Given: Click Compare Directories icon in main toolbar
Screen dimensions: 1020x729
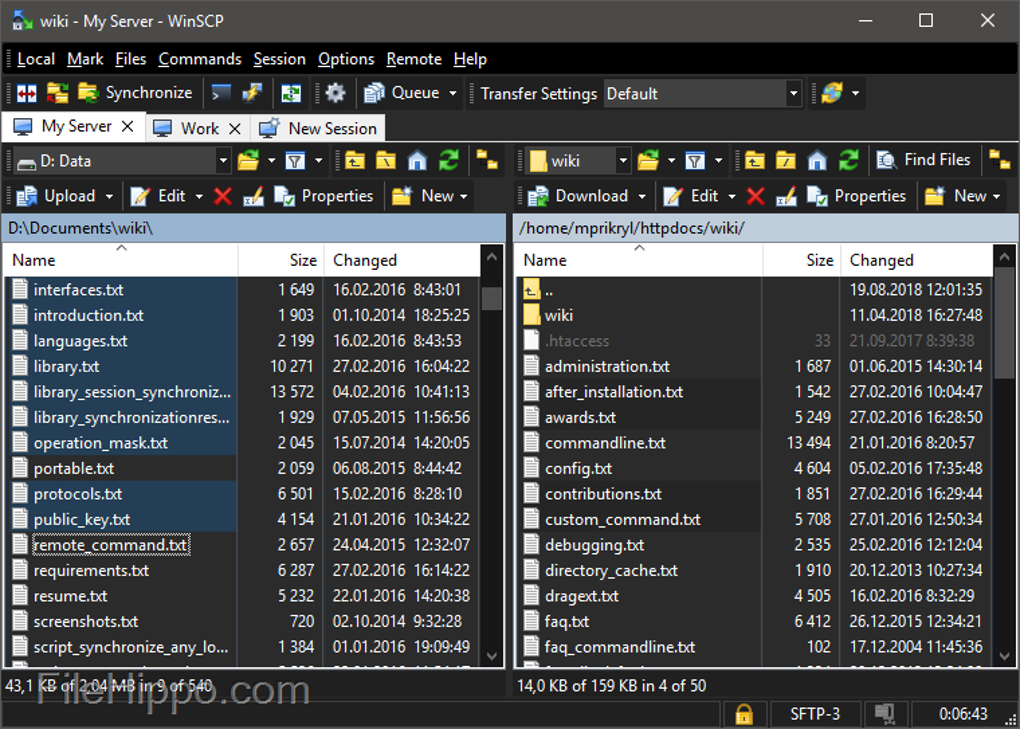Looking at the screenshot, I should tap(26, 93).
